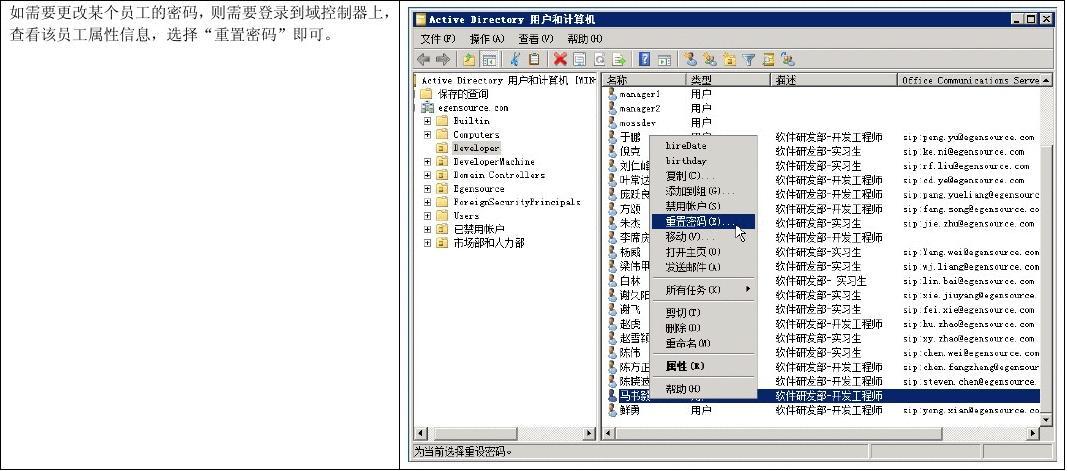Viewport: 1067px width, 471px height.
Task: Open the 所有任务 submenu
Action: click(706, 290)
